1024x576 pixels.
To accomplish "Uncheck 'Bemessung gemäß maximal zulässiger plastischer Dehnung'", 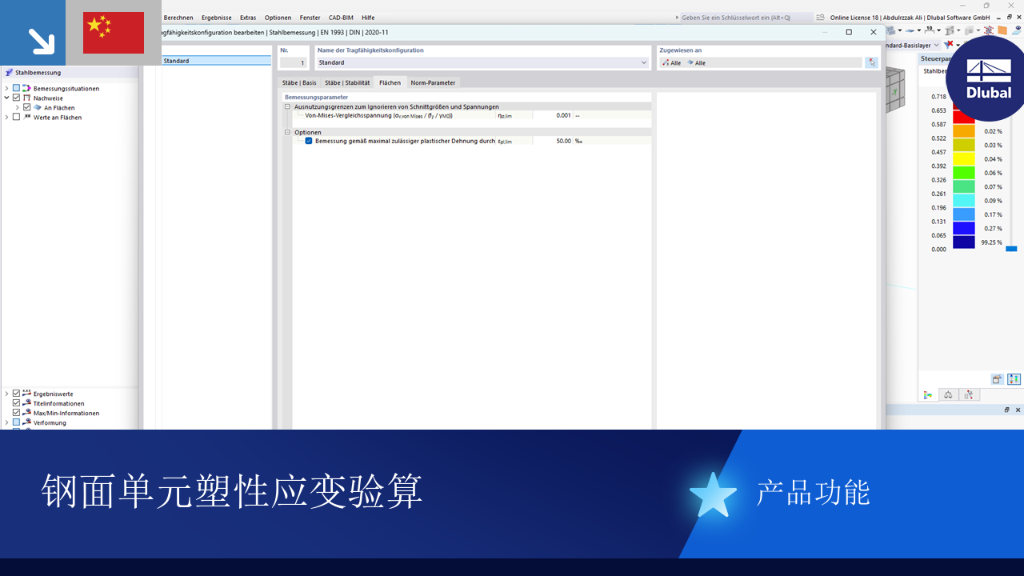I will point(308,141).
